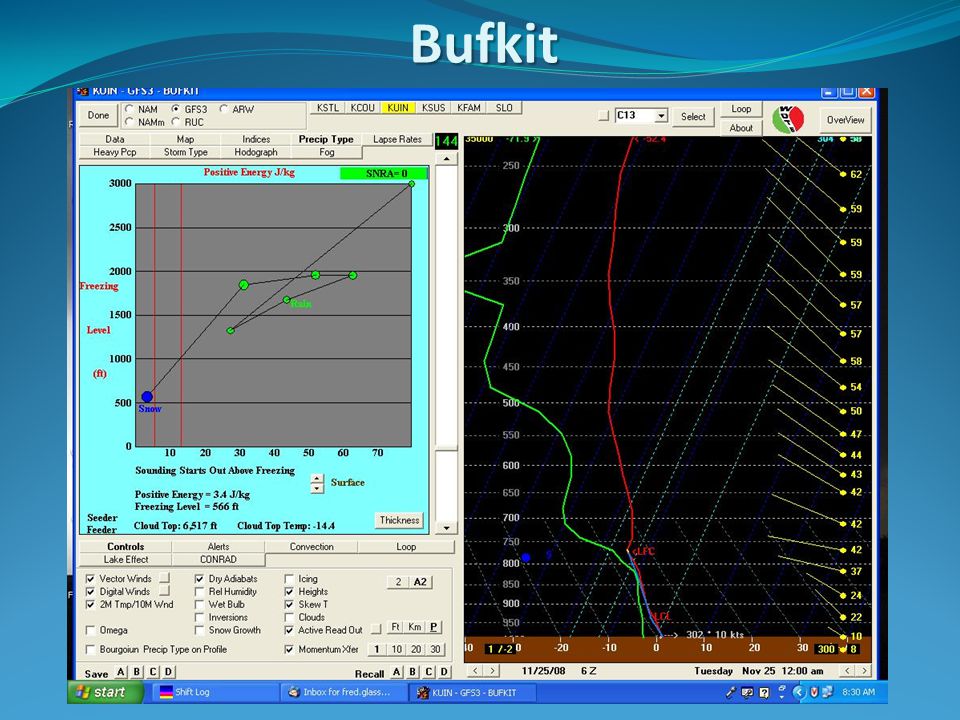Open the Hodograph tab
Viewport: 960px width, 720px height.
[256, 152]
